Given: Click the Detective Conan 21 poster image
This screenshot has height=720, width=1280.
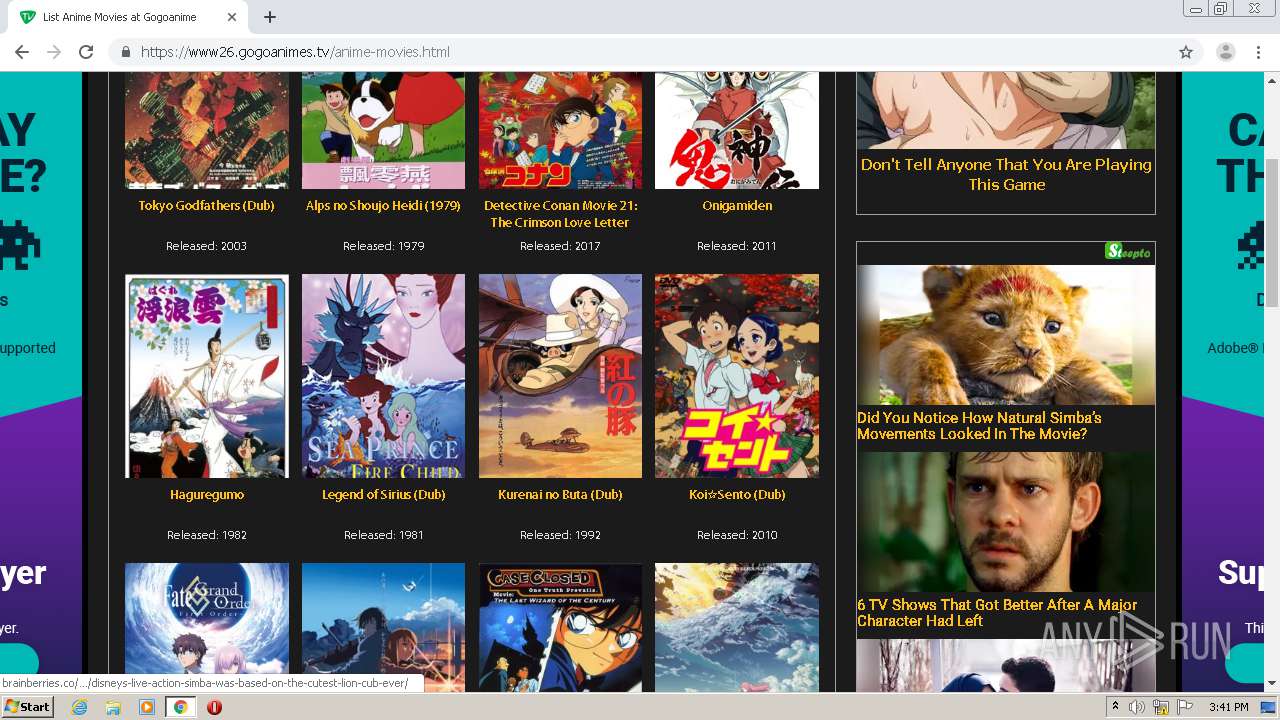Looking at the screenshot, I should 560,130.
